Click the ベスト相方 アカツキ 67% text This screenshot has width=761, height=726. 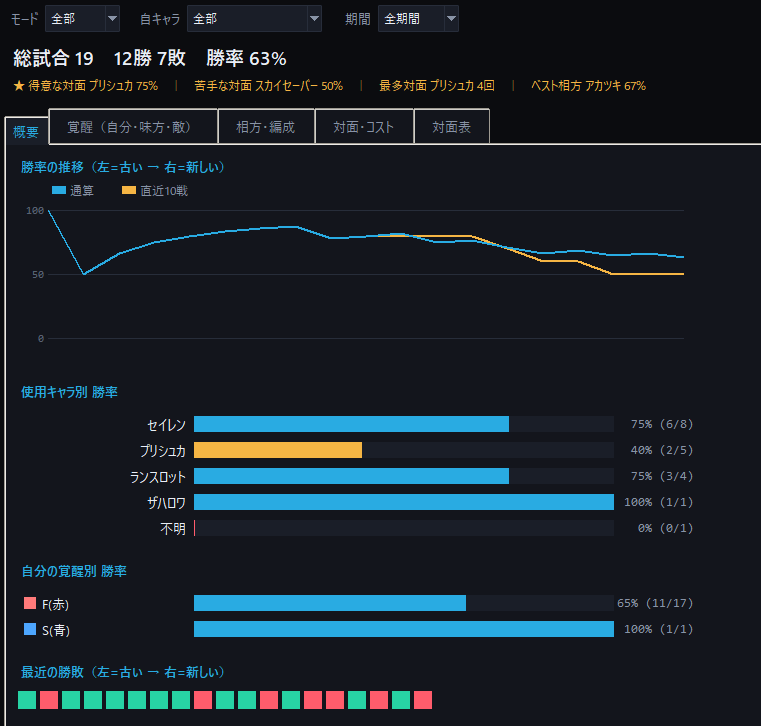[588, 86]
